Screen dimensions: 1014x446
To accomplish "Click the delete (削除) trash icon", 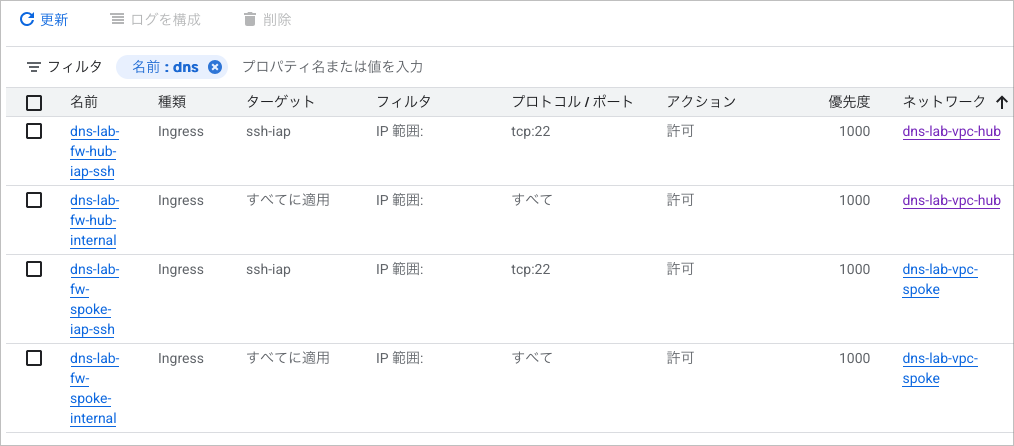I will [x=249, y=20].
